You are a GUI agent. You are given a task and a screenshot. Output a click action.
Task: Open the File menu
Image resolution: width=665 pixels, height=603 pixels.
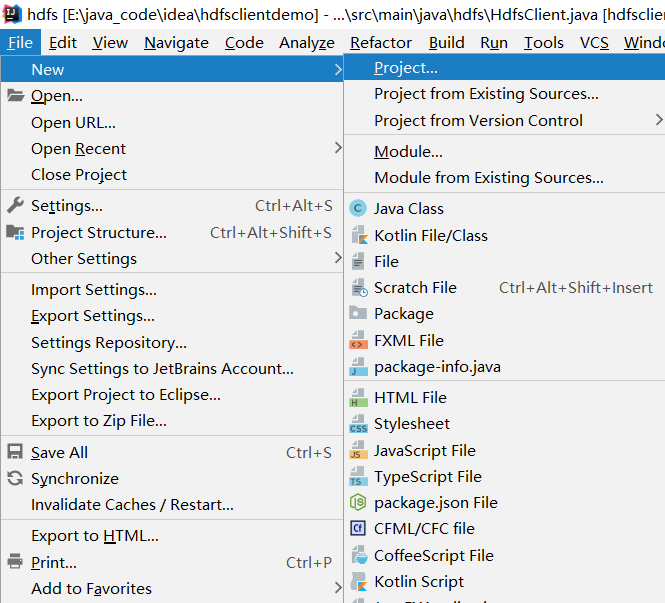point(20,42)
